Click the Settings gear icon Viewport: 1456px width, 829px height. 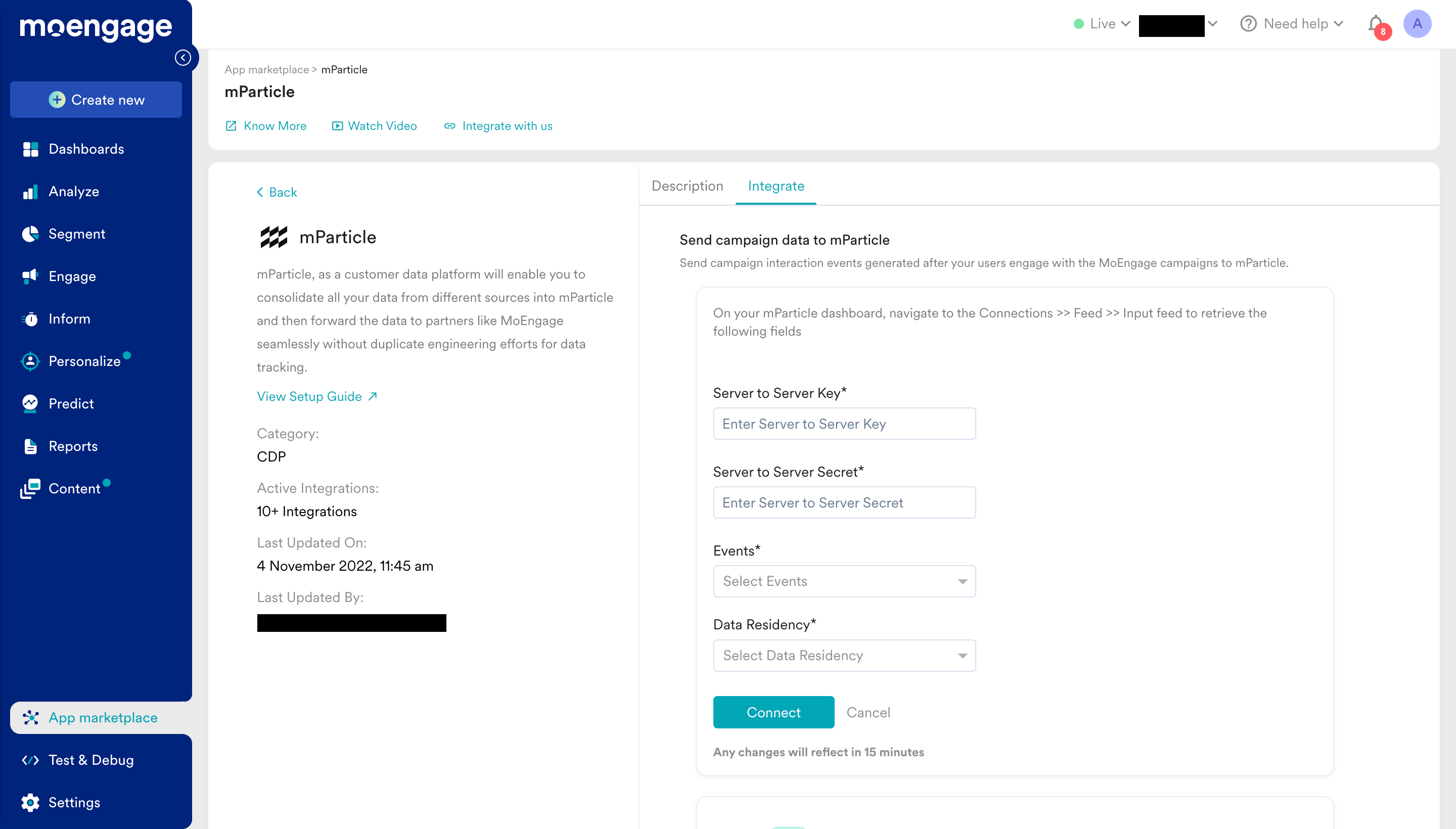pyautogui.click(x=30, y=802)
